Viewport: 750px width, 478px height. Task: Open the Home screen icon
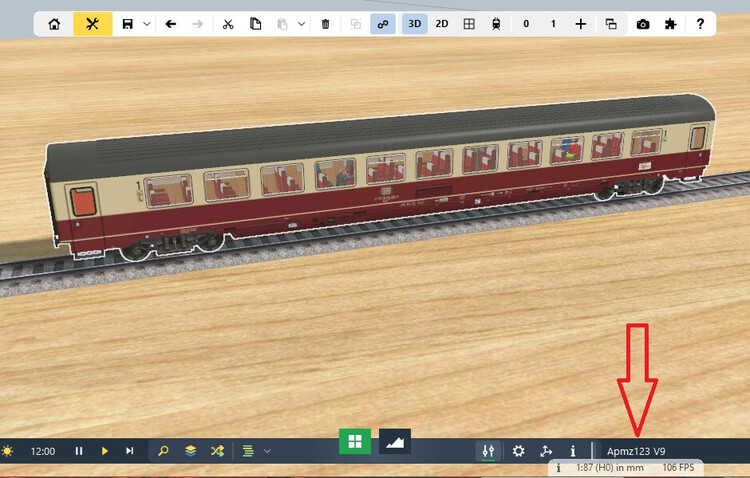tap(54, 24)
